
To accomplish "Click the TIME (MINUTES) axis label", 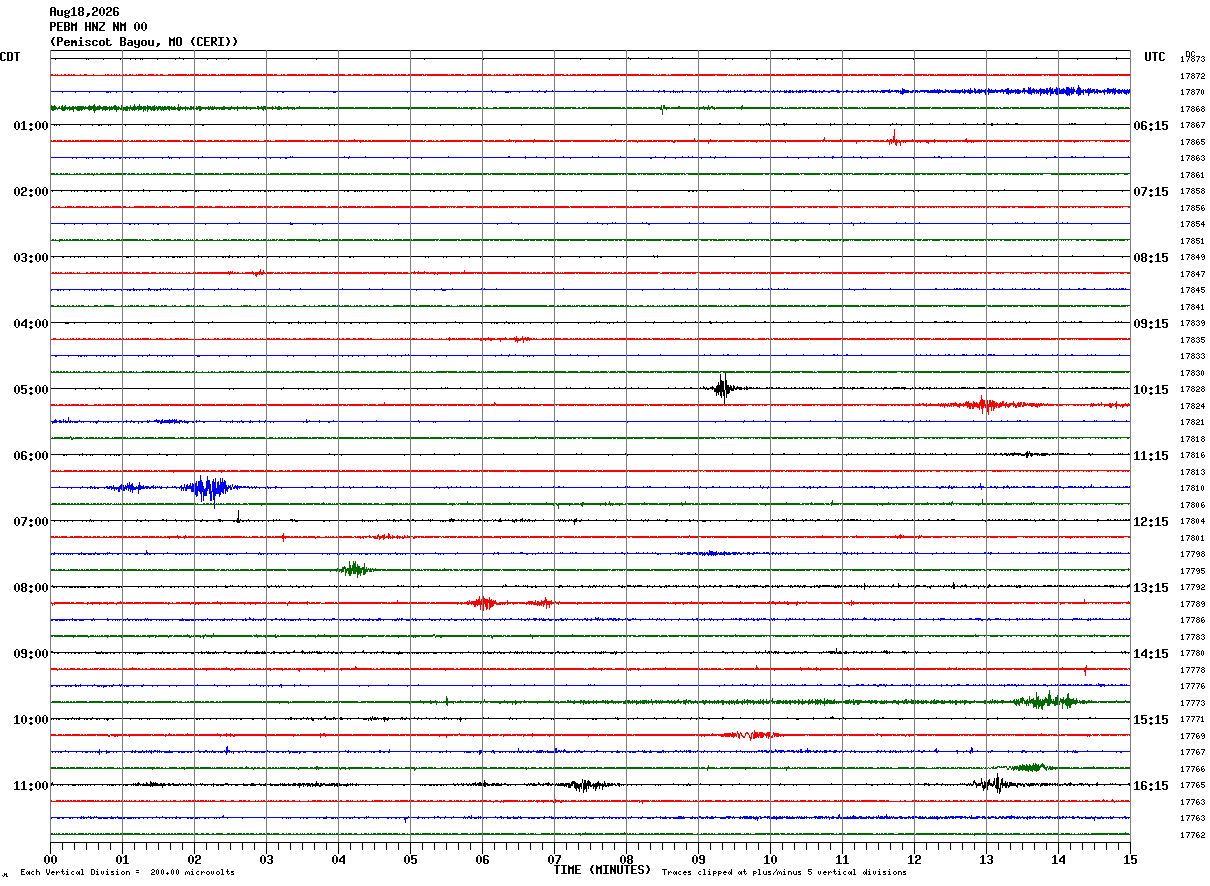I will (602, 870).
